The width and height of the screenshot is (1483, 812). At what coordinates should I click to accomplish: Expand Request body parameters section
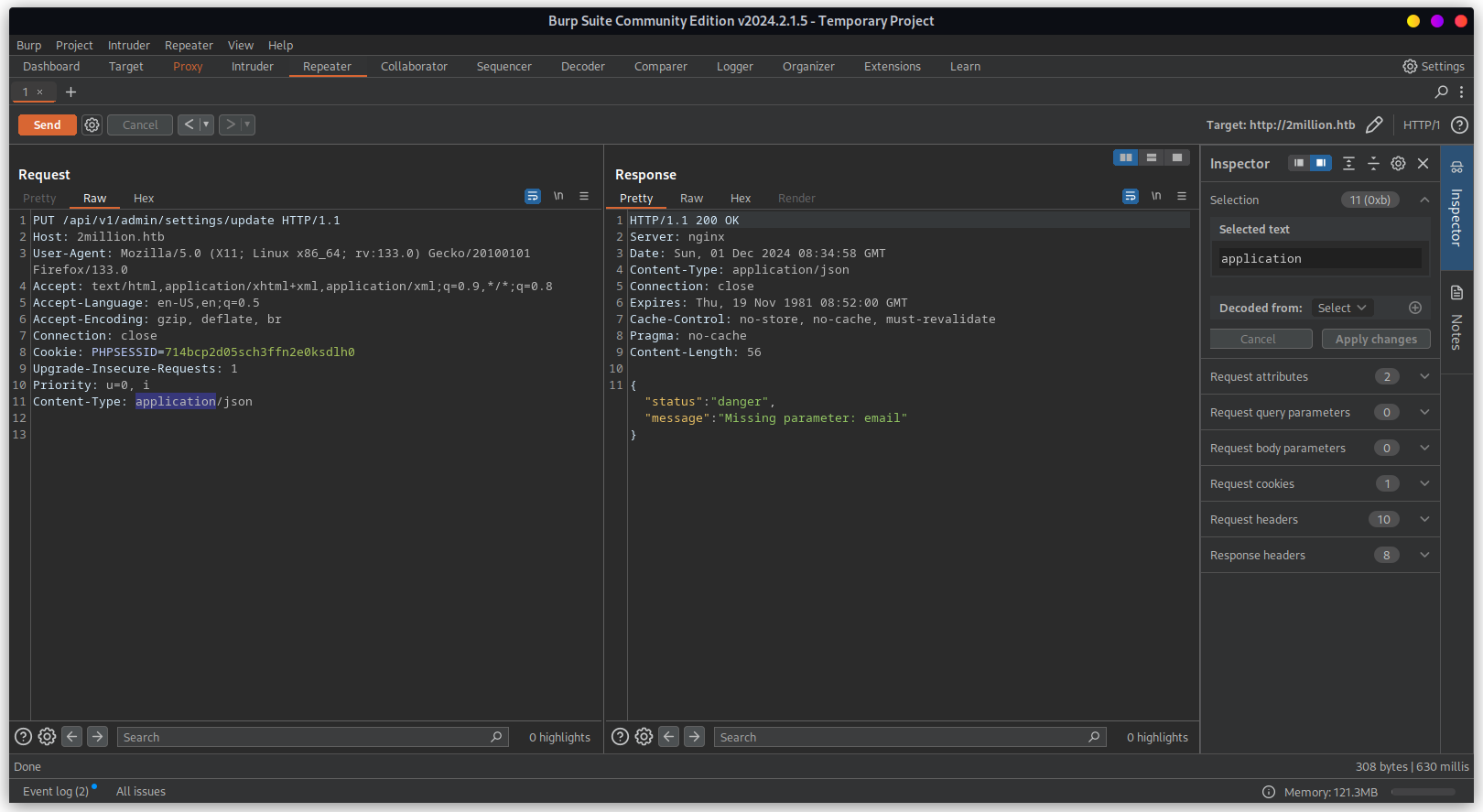coord(1424,448)
